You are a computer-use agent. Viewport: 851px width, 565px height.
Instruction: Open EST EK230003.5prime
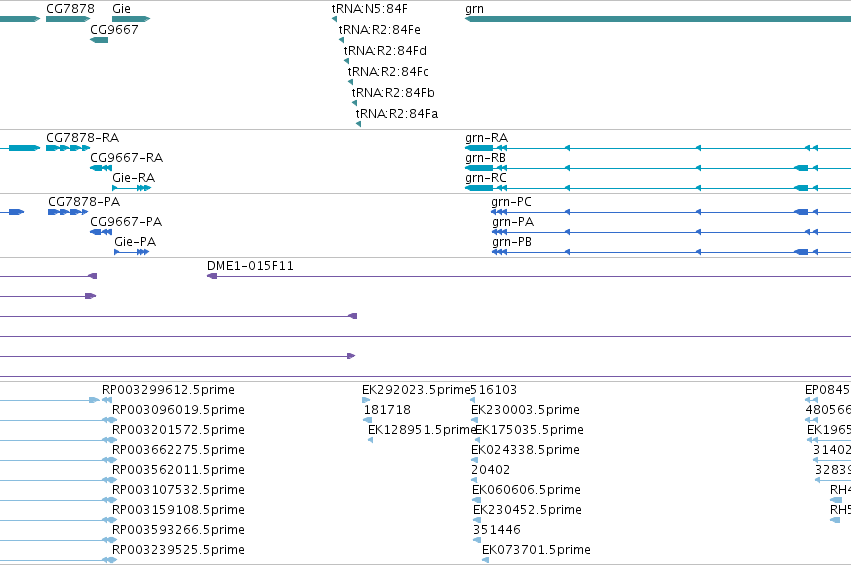click(x=525, y=410)
